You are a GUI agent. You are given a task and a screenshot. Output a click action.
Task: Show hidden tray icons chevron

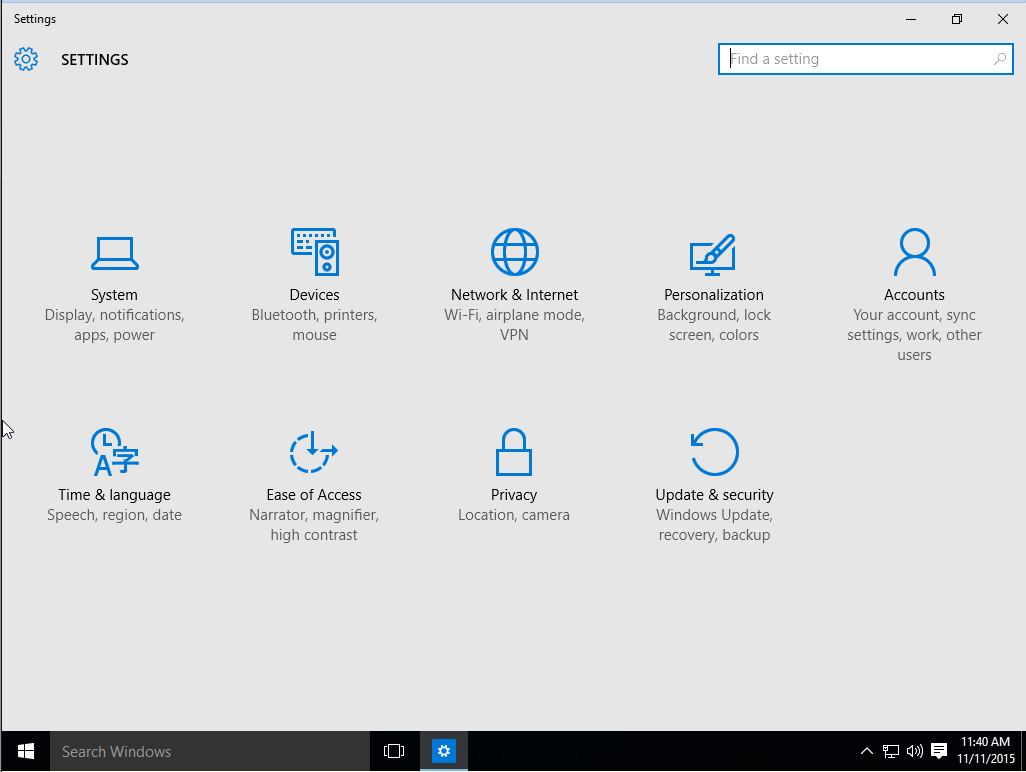click(866, 751)
